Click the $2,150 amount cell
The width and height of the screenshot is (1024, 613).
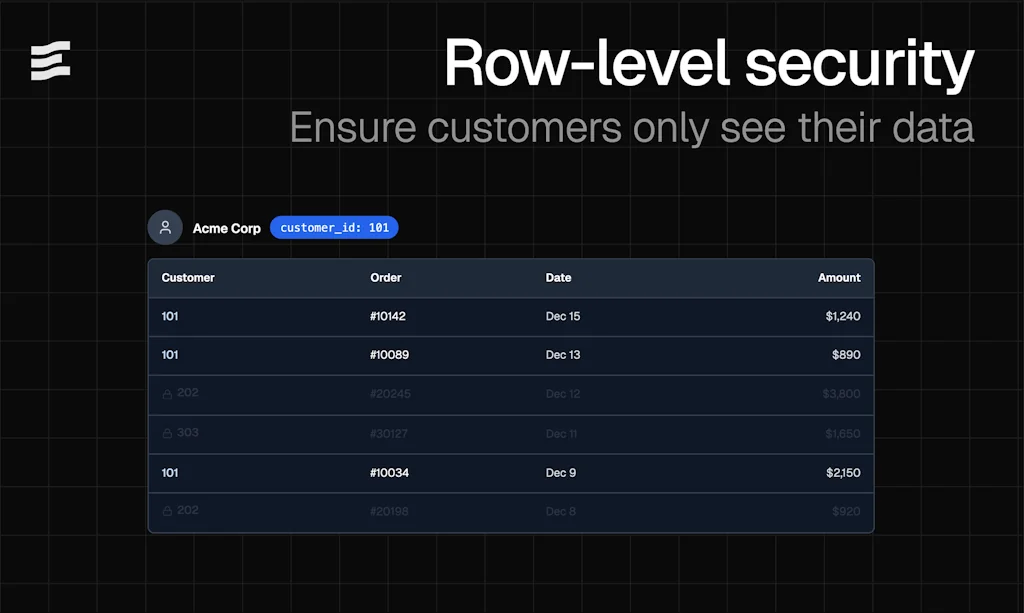(x=842, y=472)
